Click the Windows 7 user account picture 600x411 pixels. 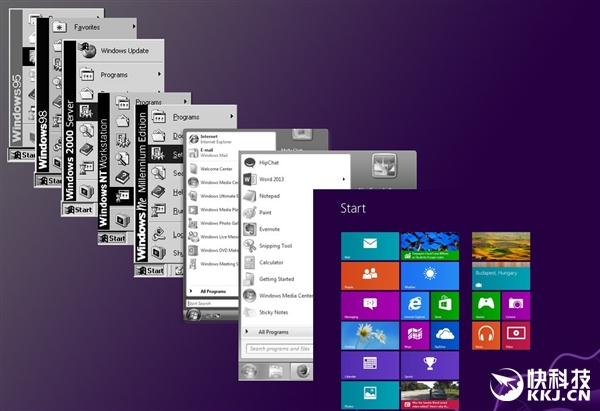(x=384, y=165)
